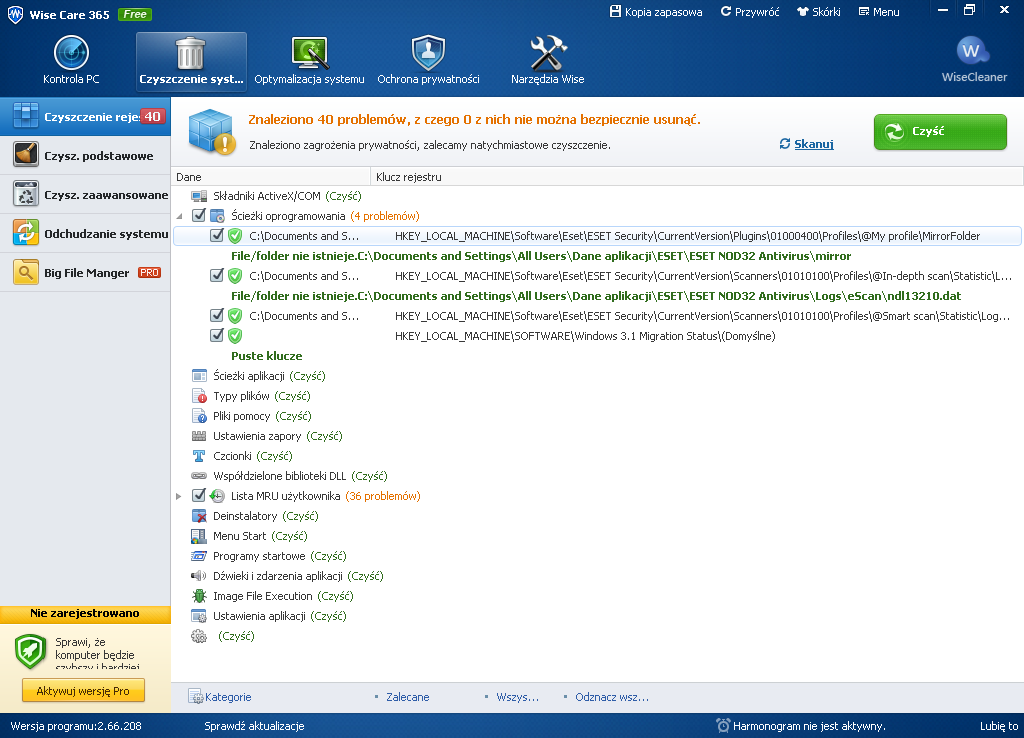Image resolution: width=1024 pixels, height=738 pixels.
Task: Click the Zalecane selection link
Action: tap(408, 697)
